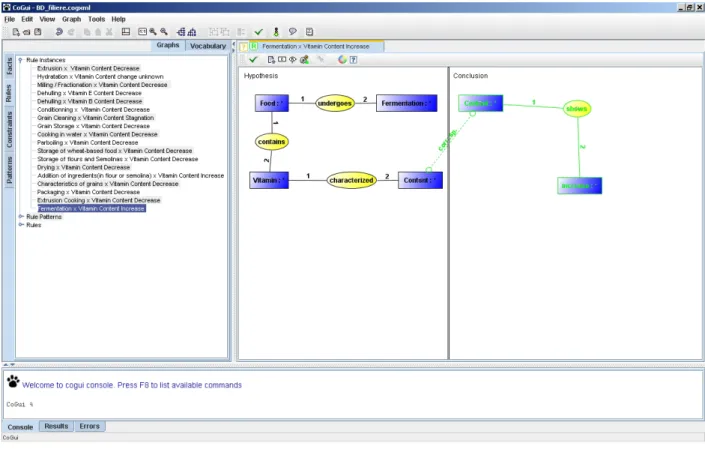
Task: Click the green check in rule editor toolbar
Action: click(253, 59)
